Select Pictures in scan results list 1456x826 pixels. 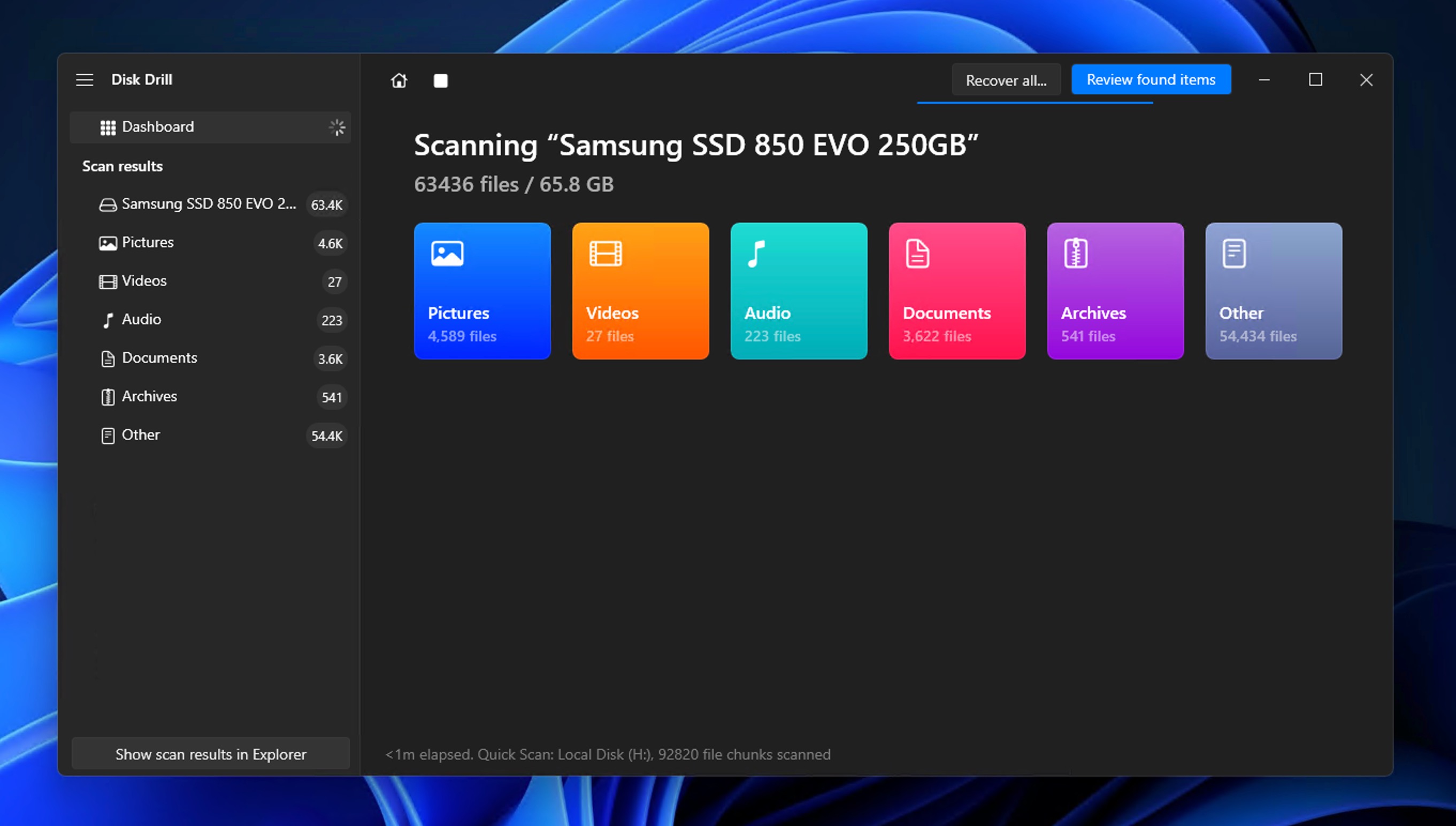click(x=210, y=243)
